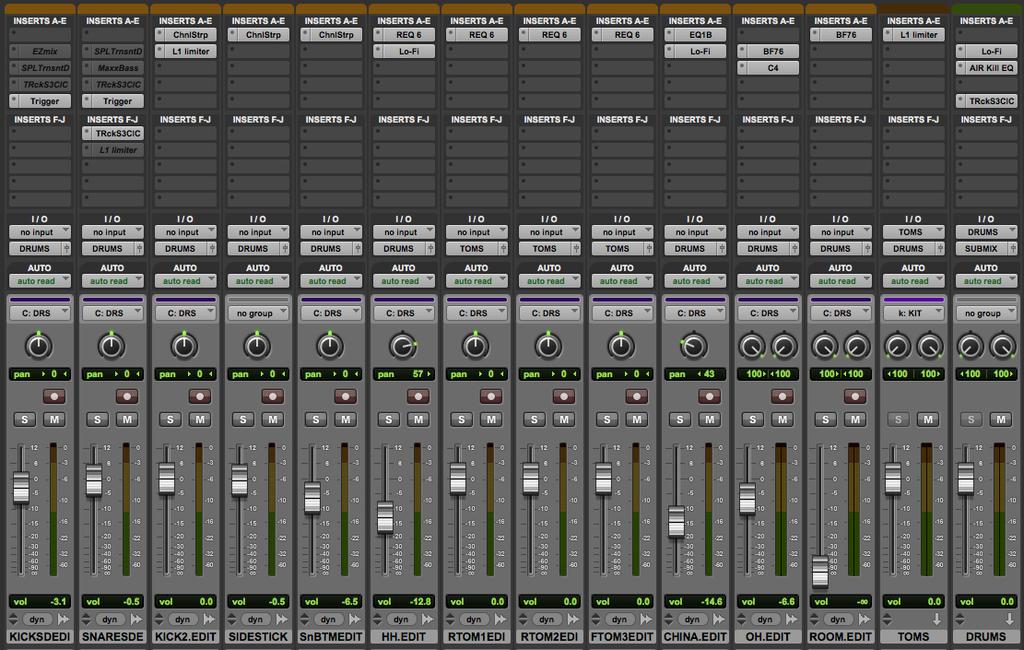
Task: Arm the OH.EDIT track for recording
Action: (x=782, y=397)
